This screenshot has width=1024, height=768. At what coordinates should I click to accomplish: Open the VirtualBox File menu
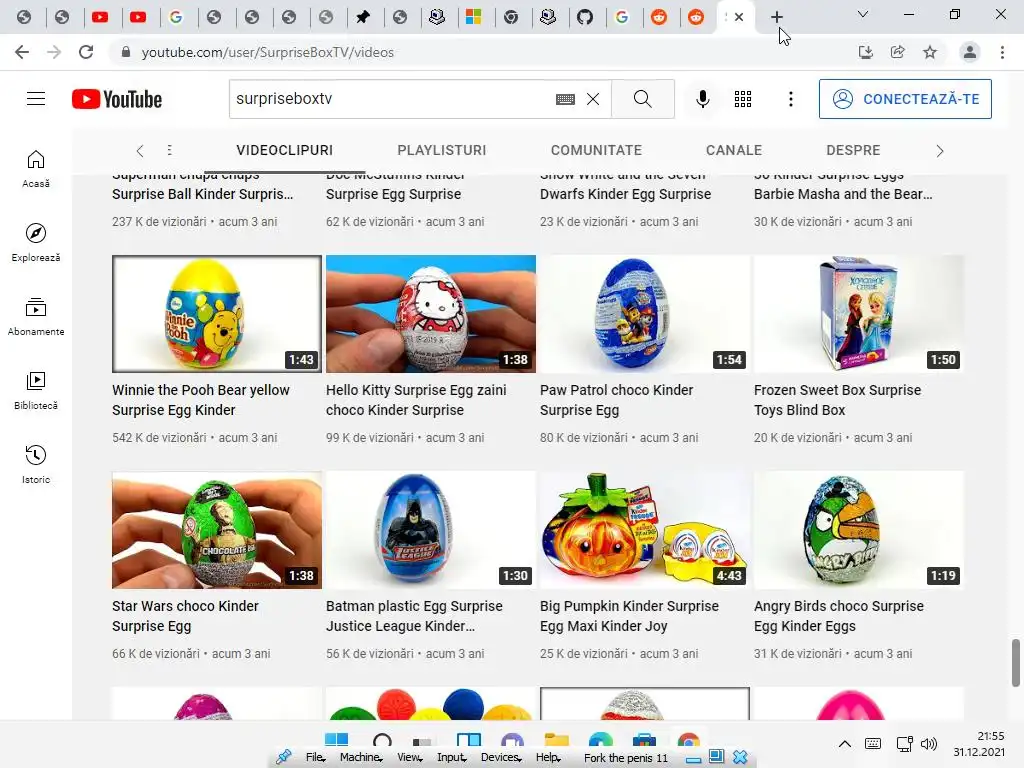(315, 758)
